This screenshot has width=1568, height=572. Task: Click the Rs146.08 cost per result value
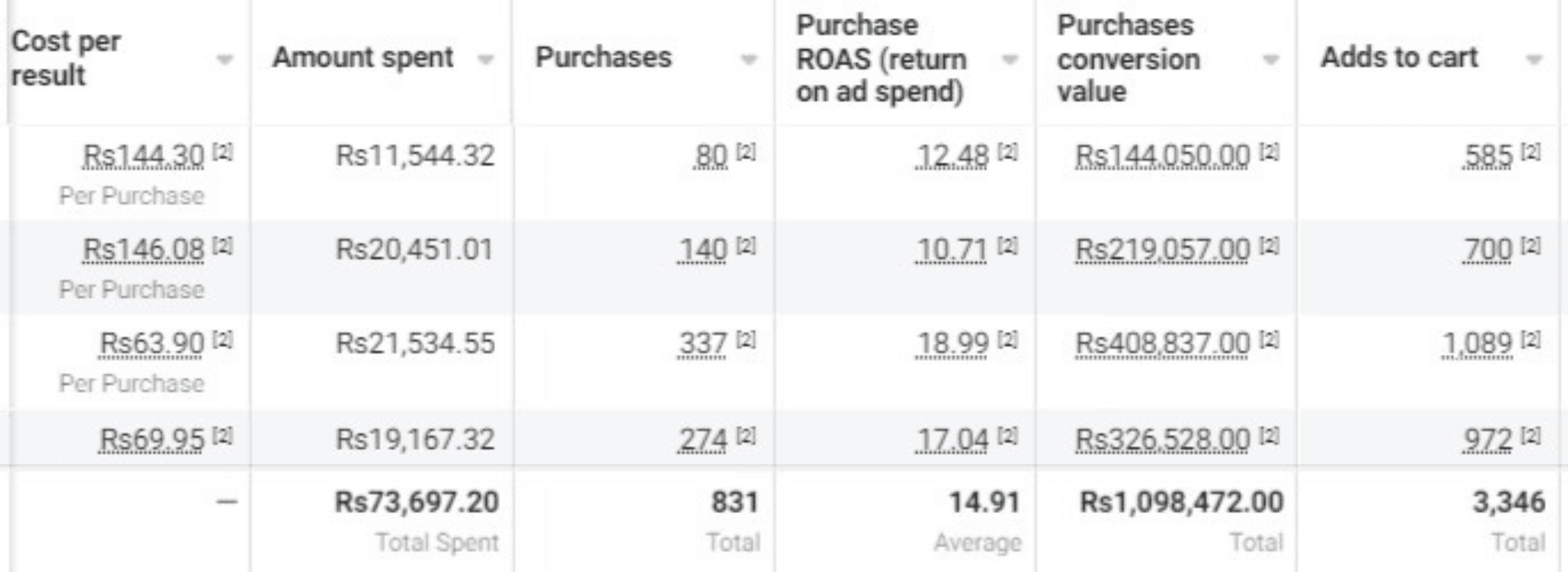(x=143, y=249)
